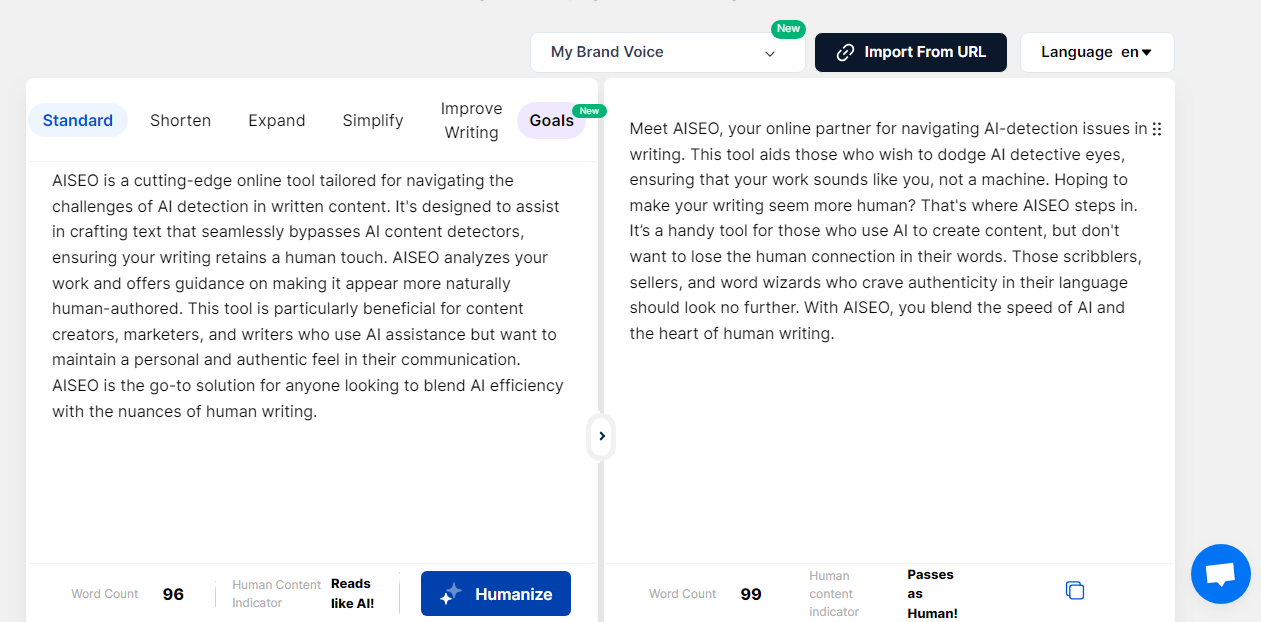This screenshot has height=622, width=1261.
Task: Click the input word count value 96
Action: (x=173, y=594)
